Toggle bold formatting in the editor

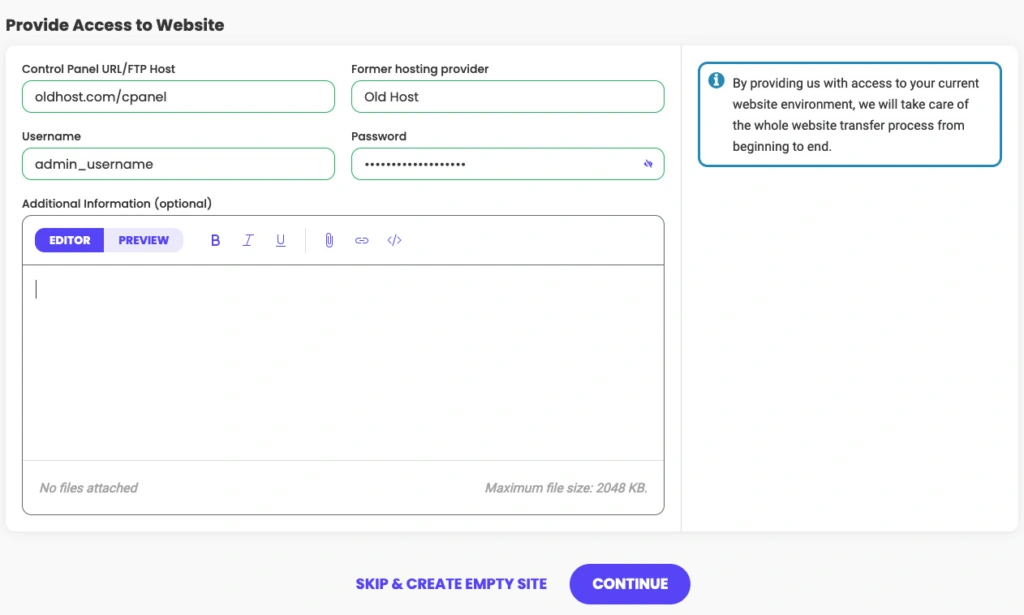pos(215,240)
